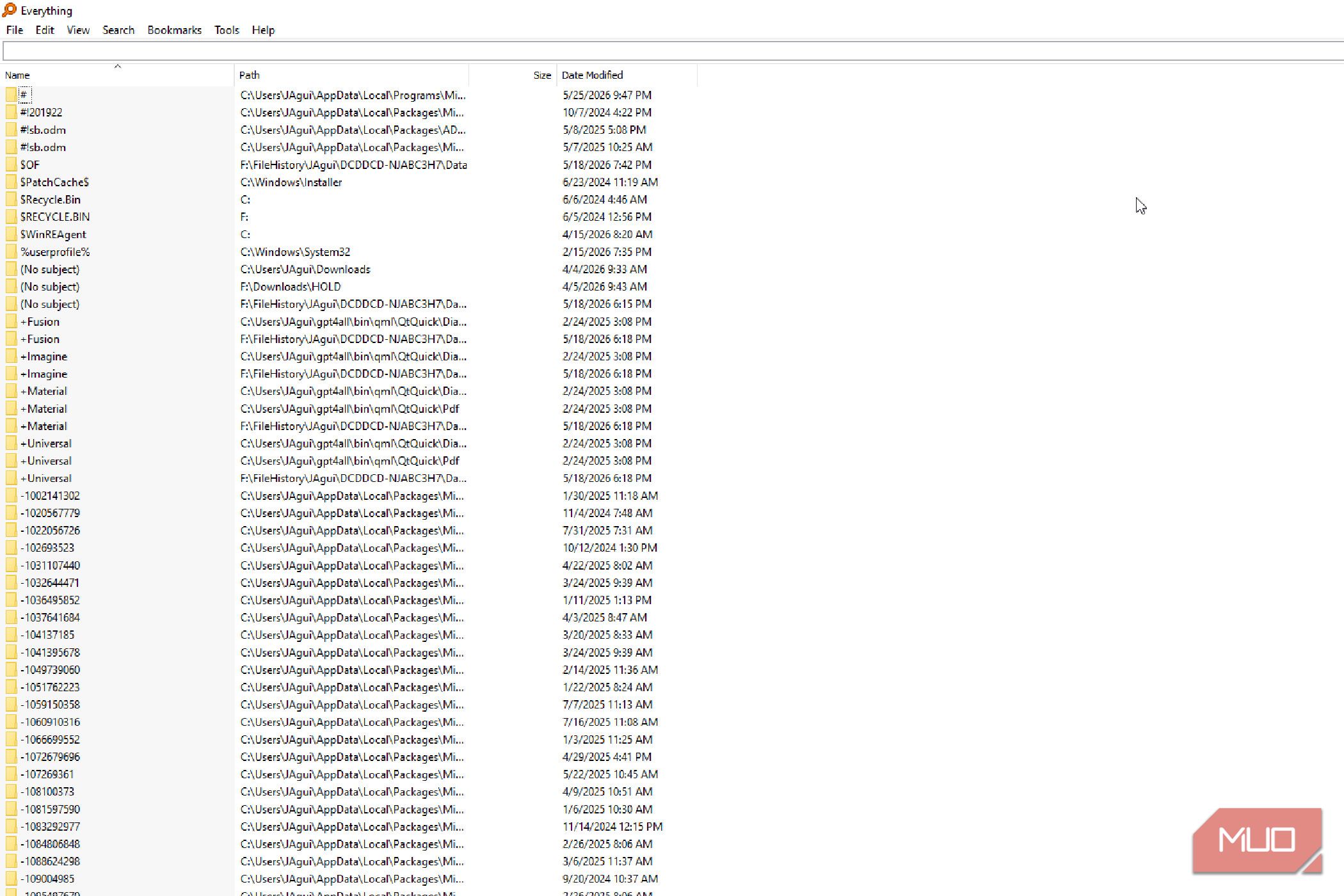Select the folder icon for $Recycle.Bin
Viewport: 1344px width, 896px height.
click(11, 200)
